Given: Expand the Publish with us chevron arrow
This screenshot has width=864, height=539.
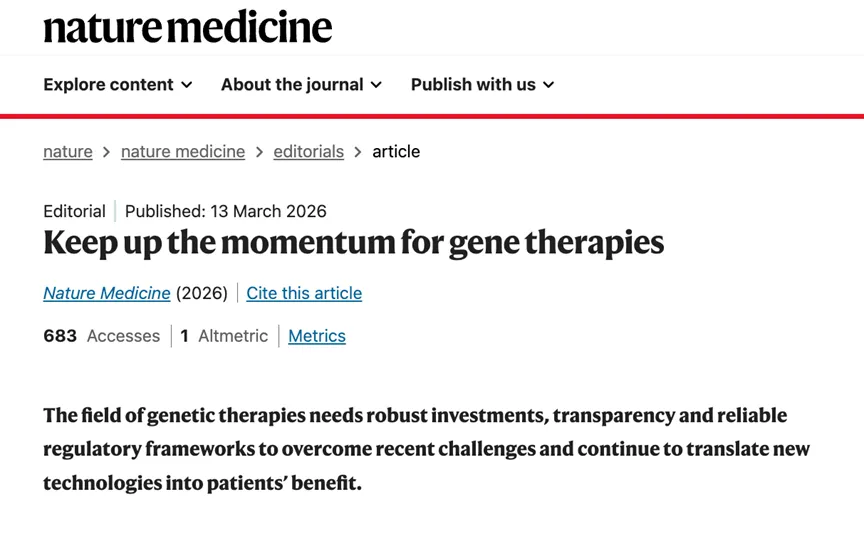Looking at the screenshot, I should click(549, 86).
